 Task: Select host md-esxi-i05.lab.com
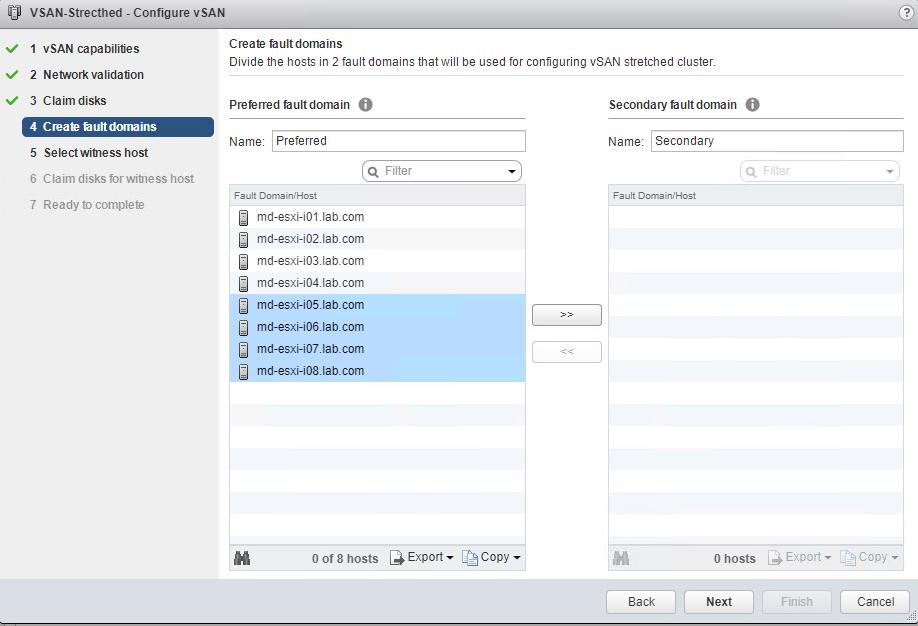click(x=377, y=305)
